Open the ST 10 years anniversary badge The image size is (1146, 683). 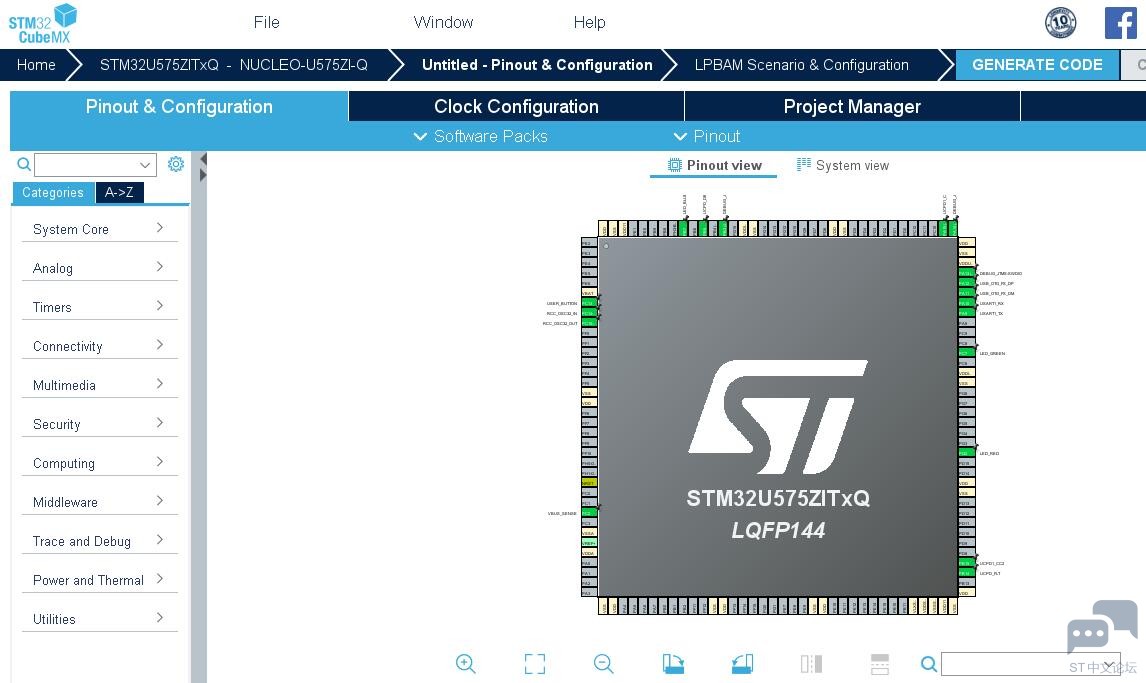point(1060,23)
